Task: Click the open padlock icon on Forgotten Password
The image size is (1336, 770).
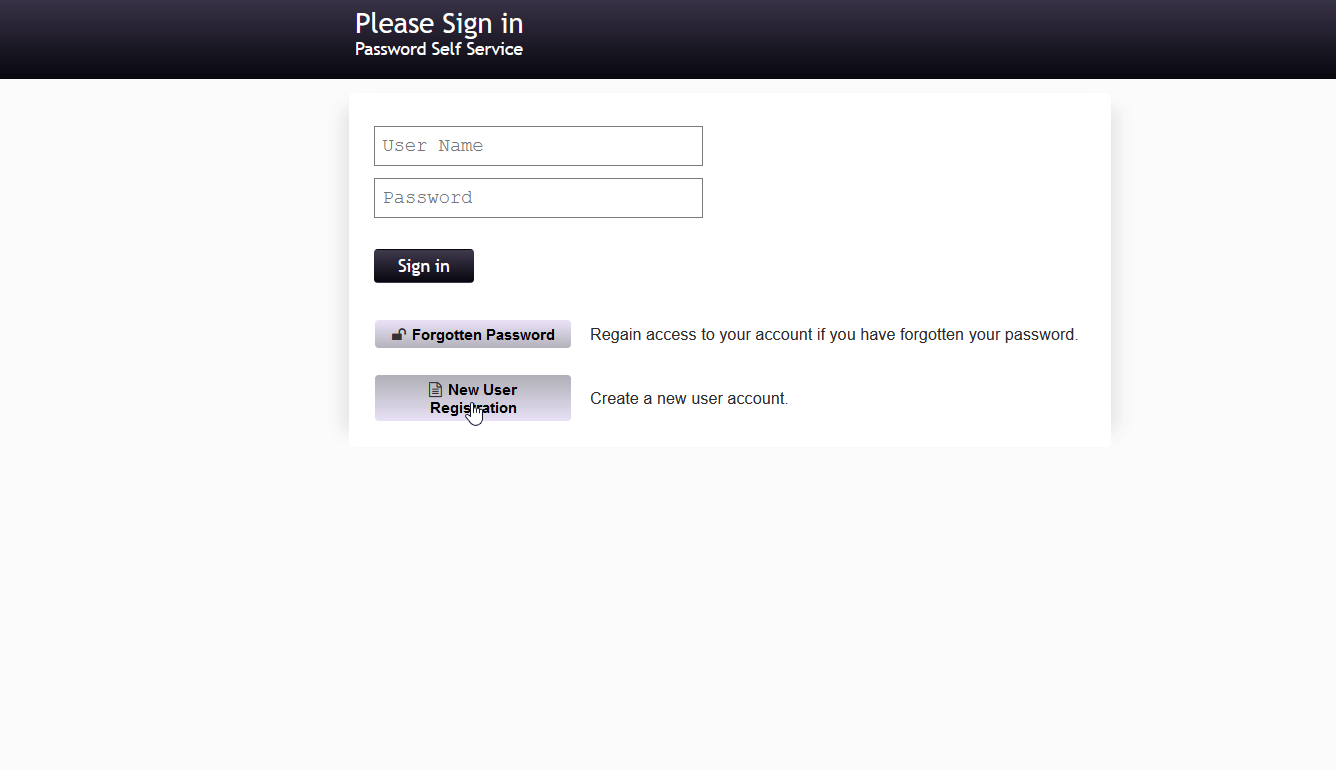Action: 398,335
